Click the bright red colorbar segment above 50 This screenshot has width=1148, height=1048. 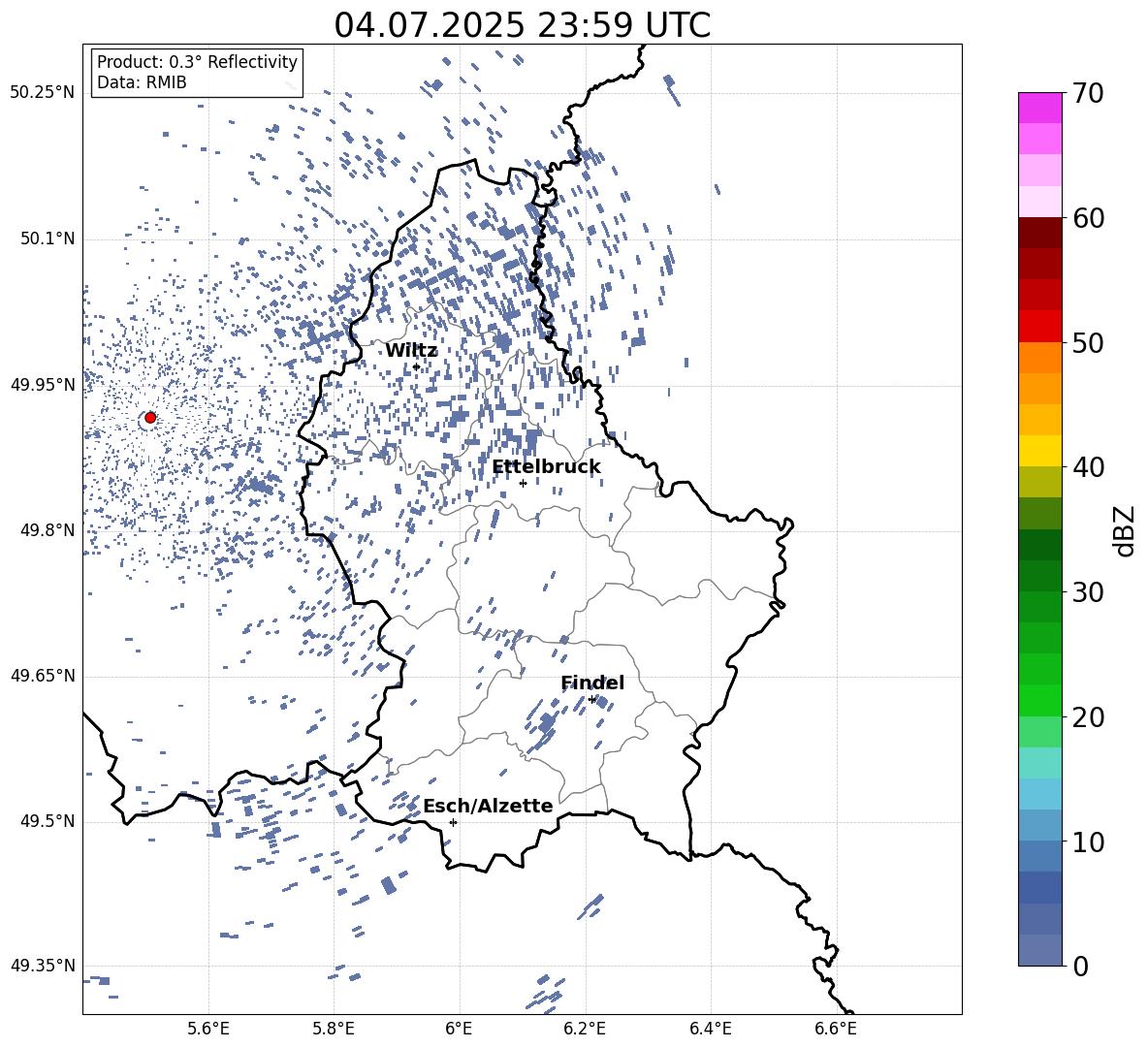[1039, 327]
